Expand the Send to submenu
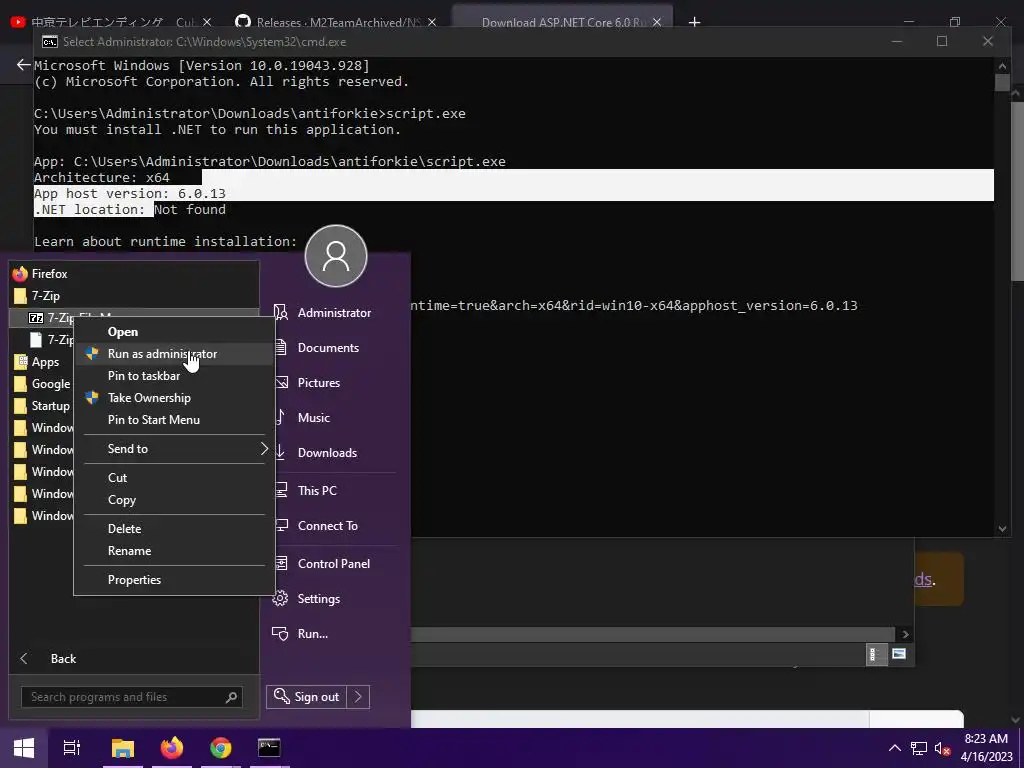This screenshot has width=1024, height=768. coord(174,449)
